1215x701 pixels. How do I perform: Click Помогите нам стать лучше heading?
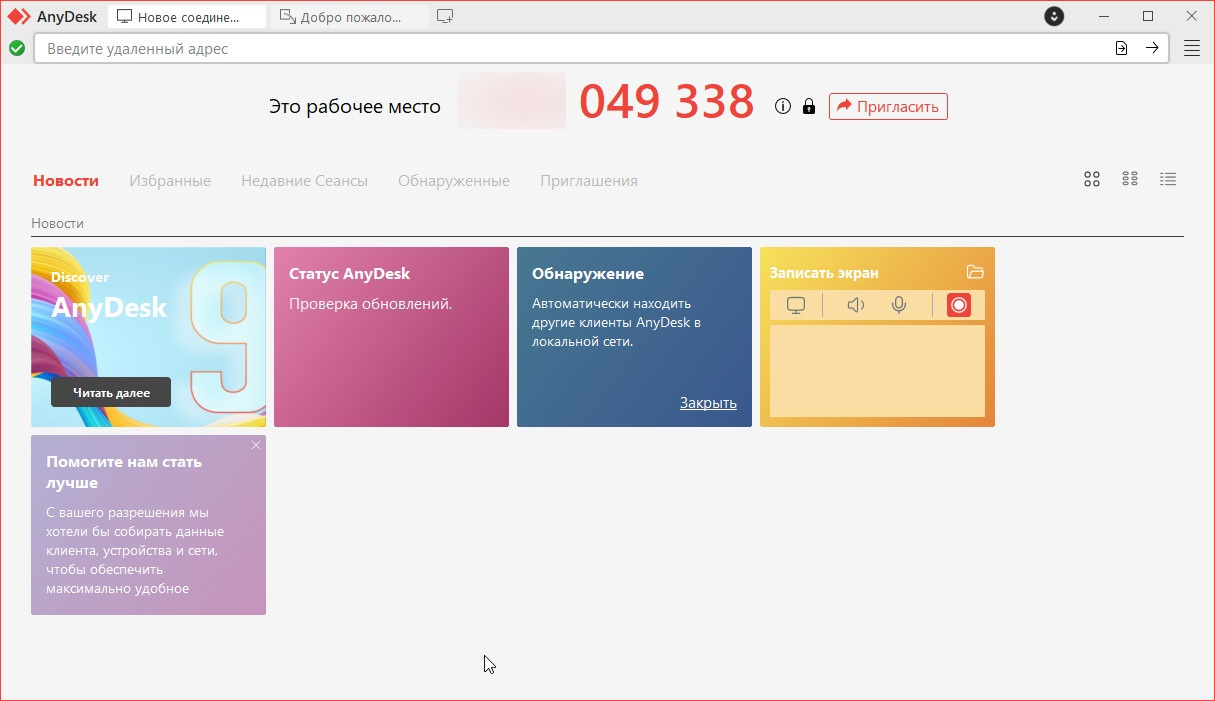[x=124, y=472]
